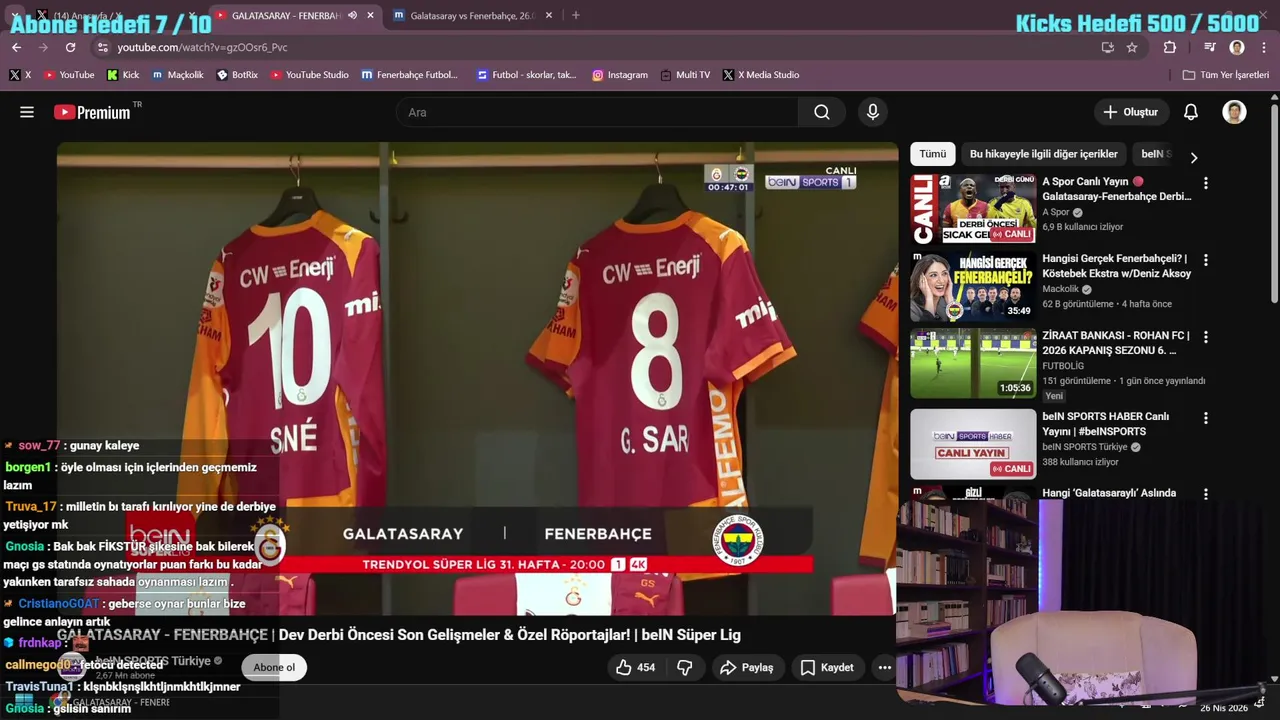Open the BotRix bookmark
1280x720 pixels.
237,75
